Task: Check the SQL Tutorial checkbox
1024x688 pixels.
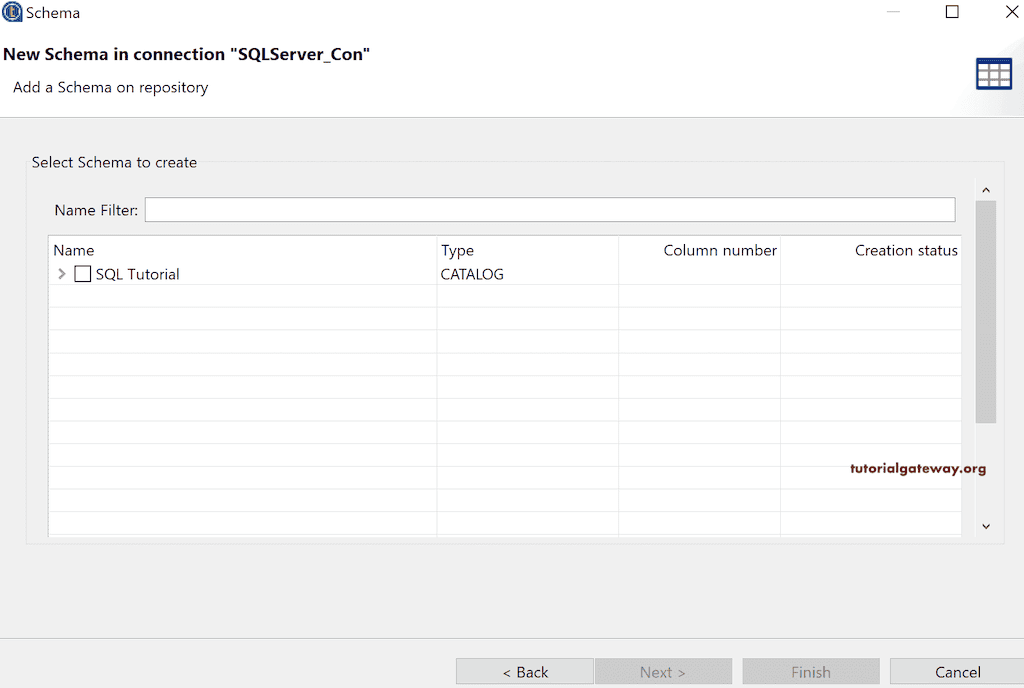Action: coord(82,273)
